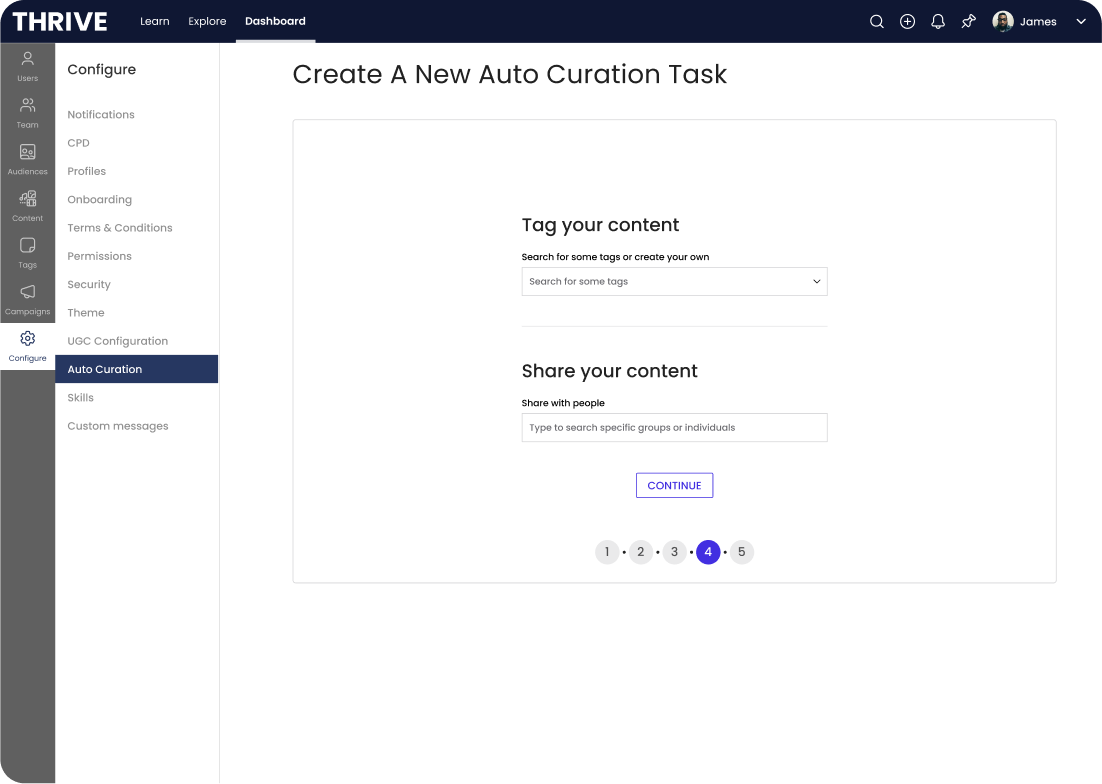Focus the Share with people search field
This screenshot has width=1102, height=784.
click(x=674, y=428)
